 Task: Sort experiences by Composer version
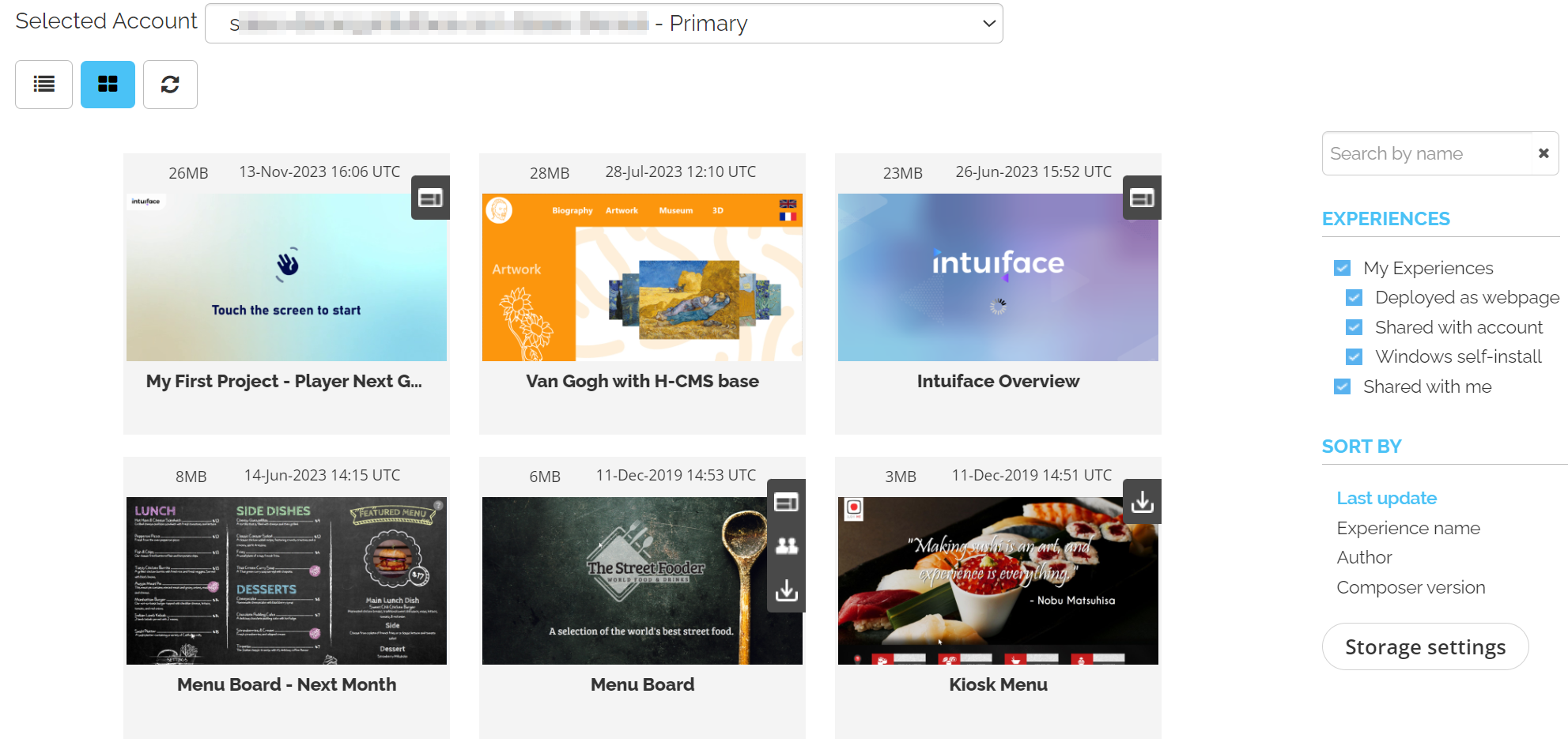(1410, 587)
